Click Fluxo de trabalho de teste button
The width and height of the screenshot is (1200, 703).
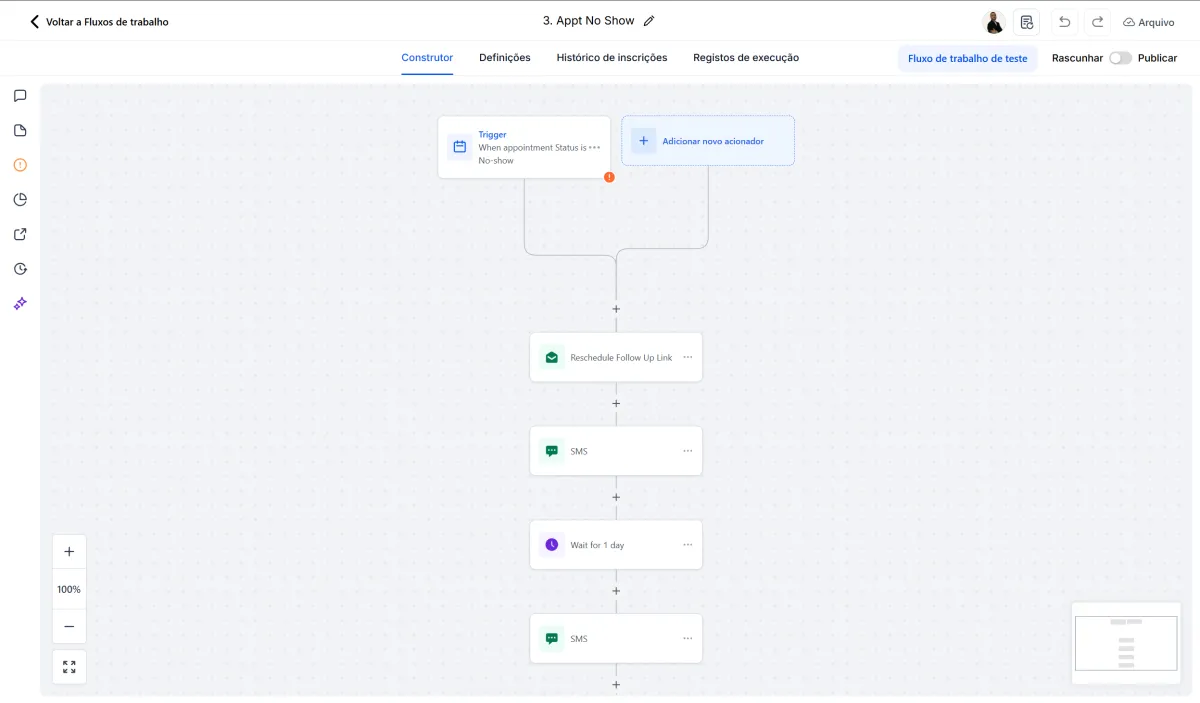tap(967, 58)
